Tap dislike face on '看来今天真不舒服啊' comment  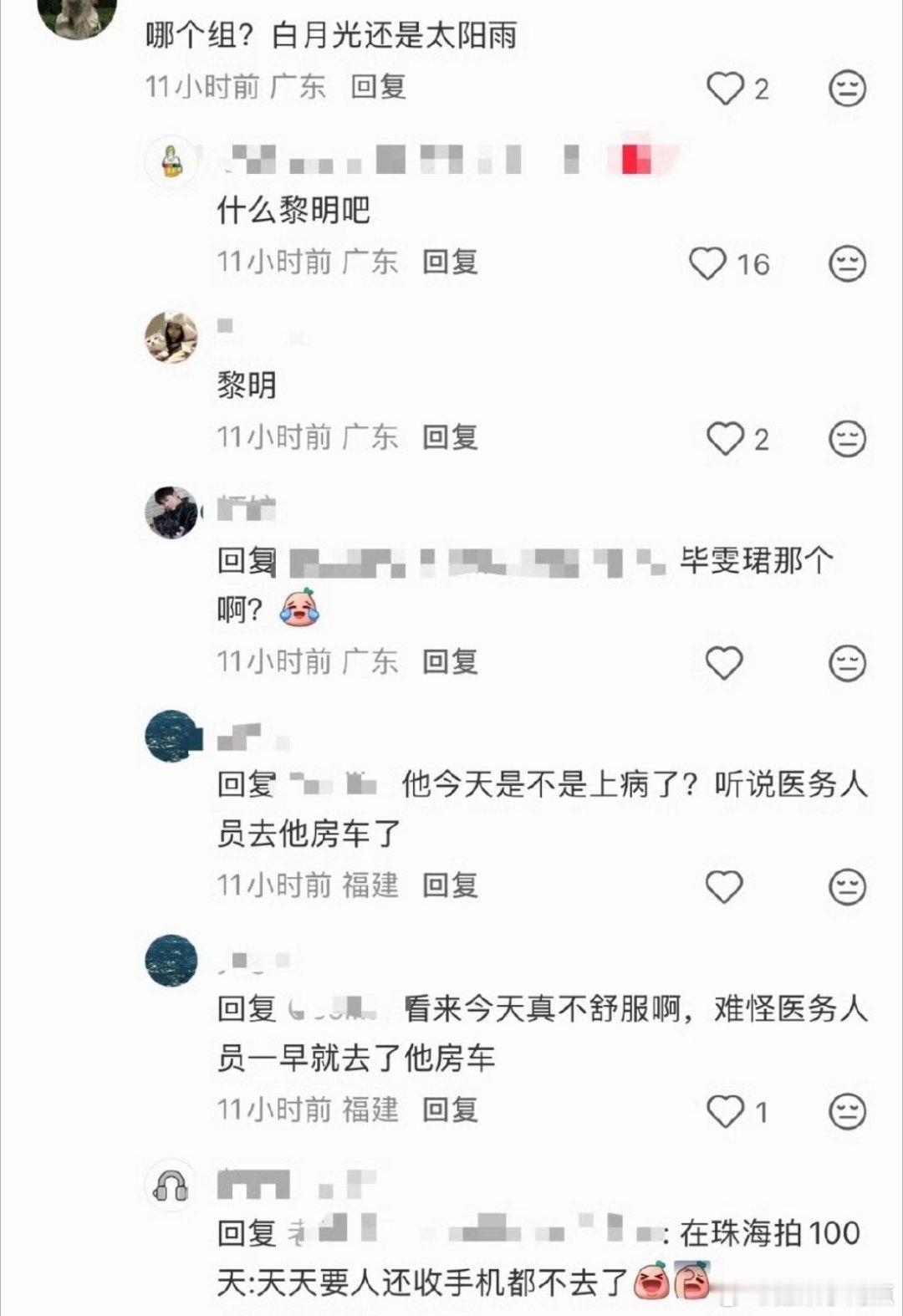pos(847,1111)
